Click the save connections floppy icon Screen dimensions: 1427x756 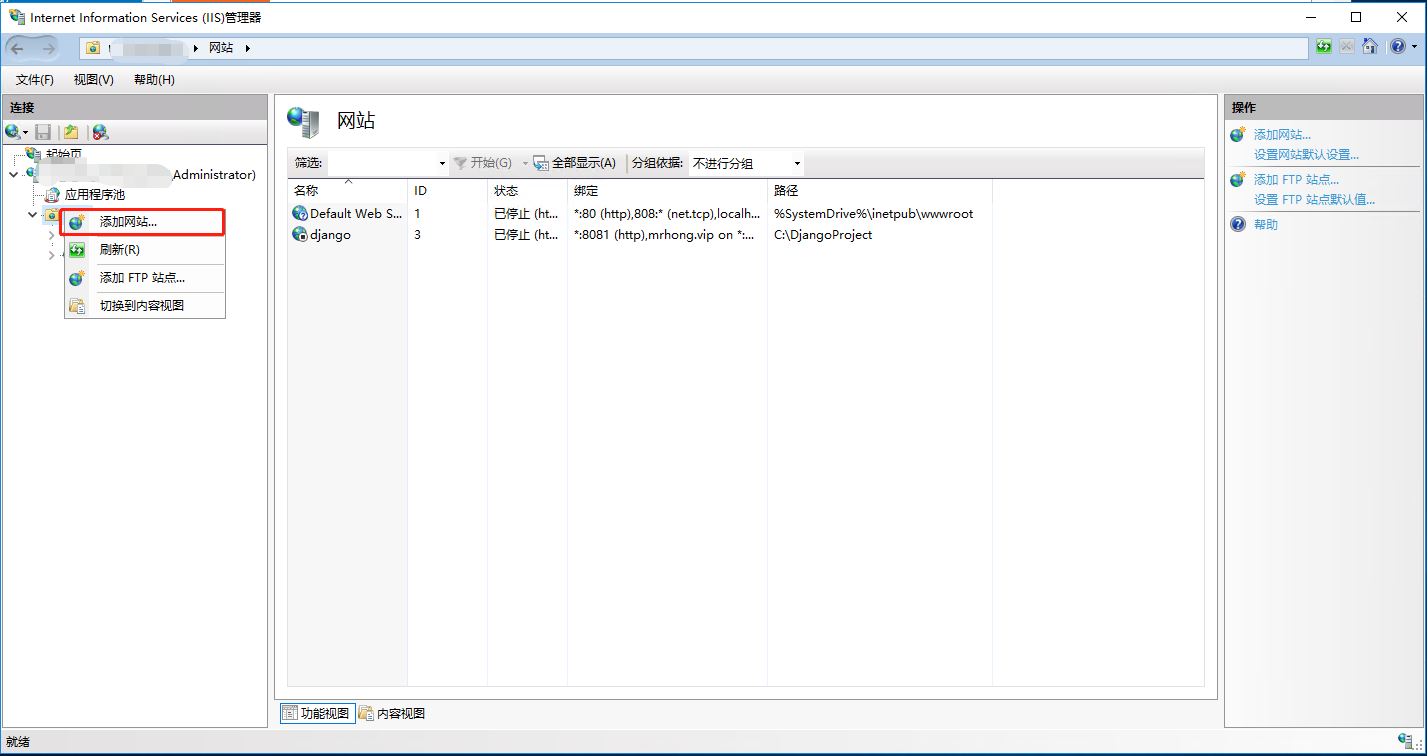[x=43, y=132]
